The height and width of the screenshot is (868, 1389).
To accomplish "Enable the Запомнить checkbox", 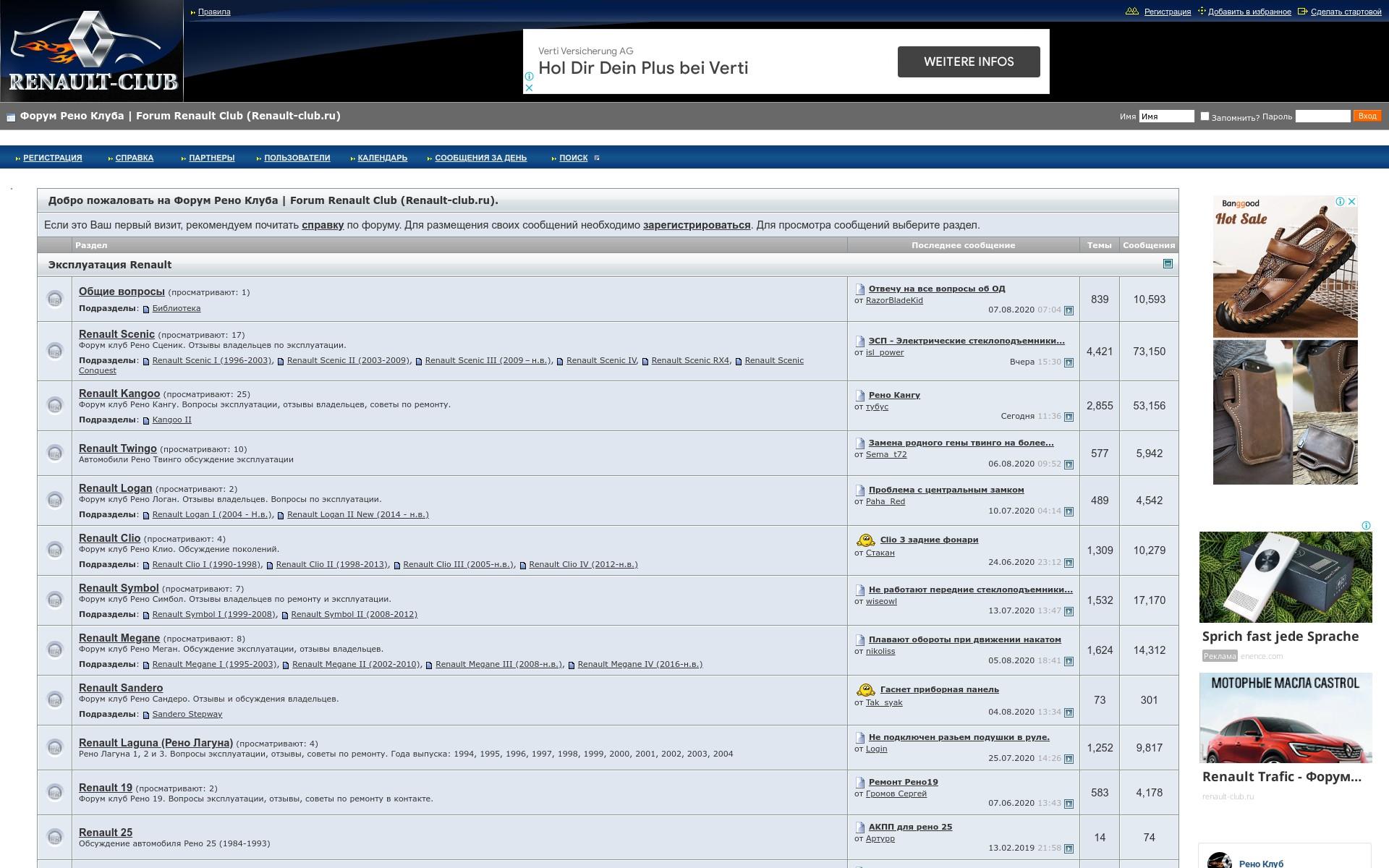I will 1205,116.
